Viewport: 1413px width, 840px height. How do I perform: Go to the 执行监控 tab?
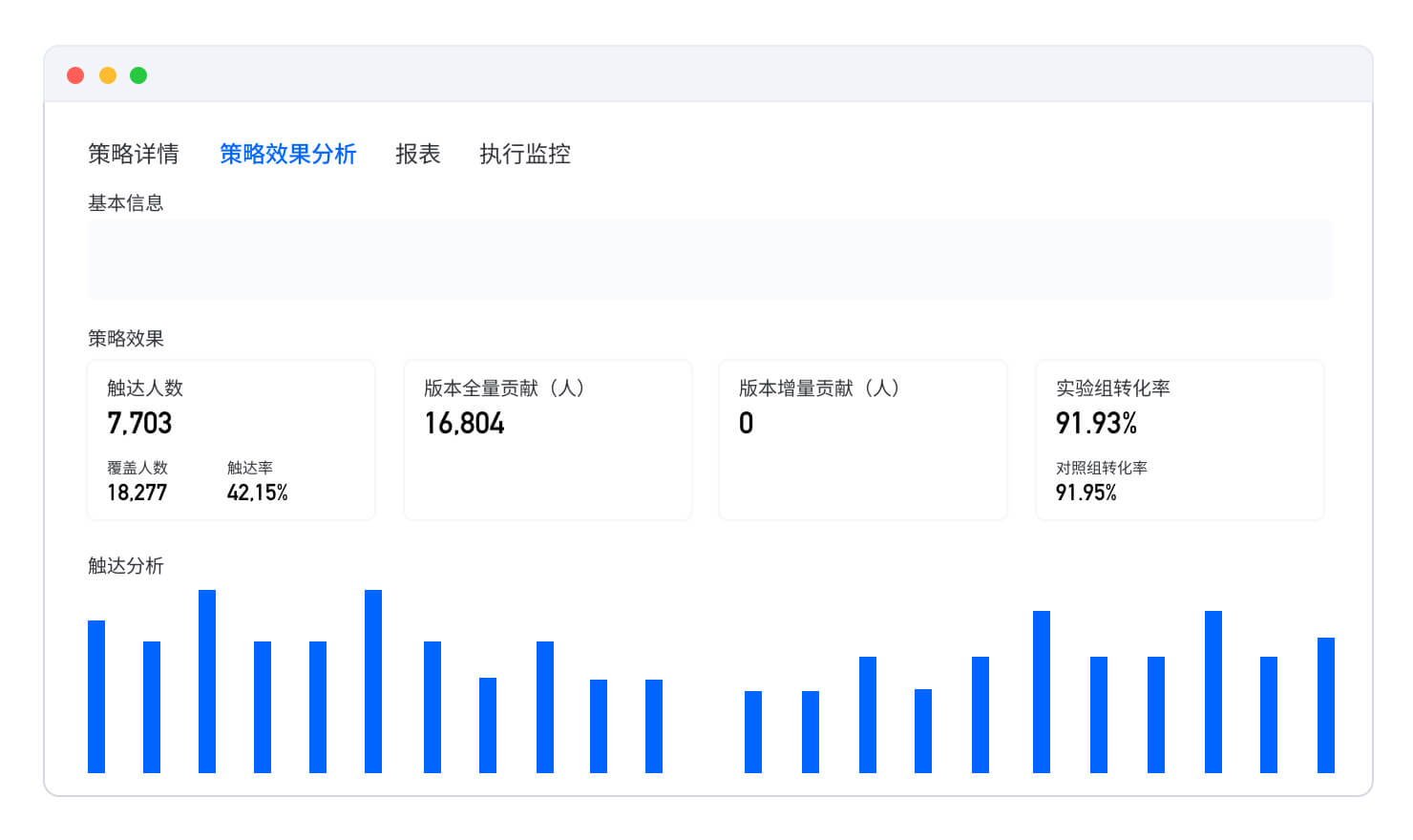pos(524,154)
